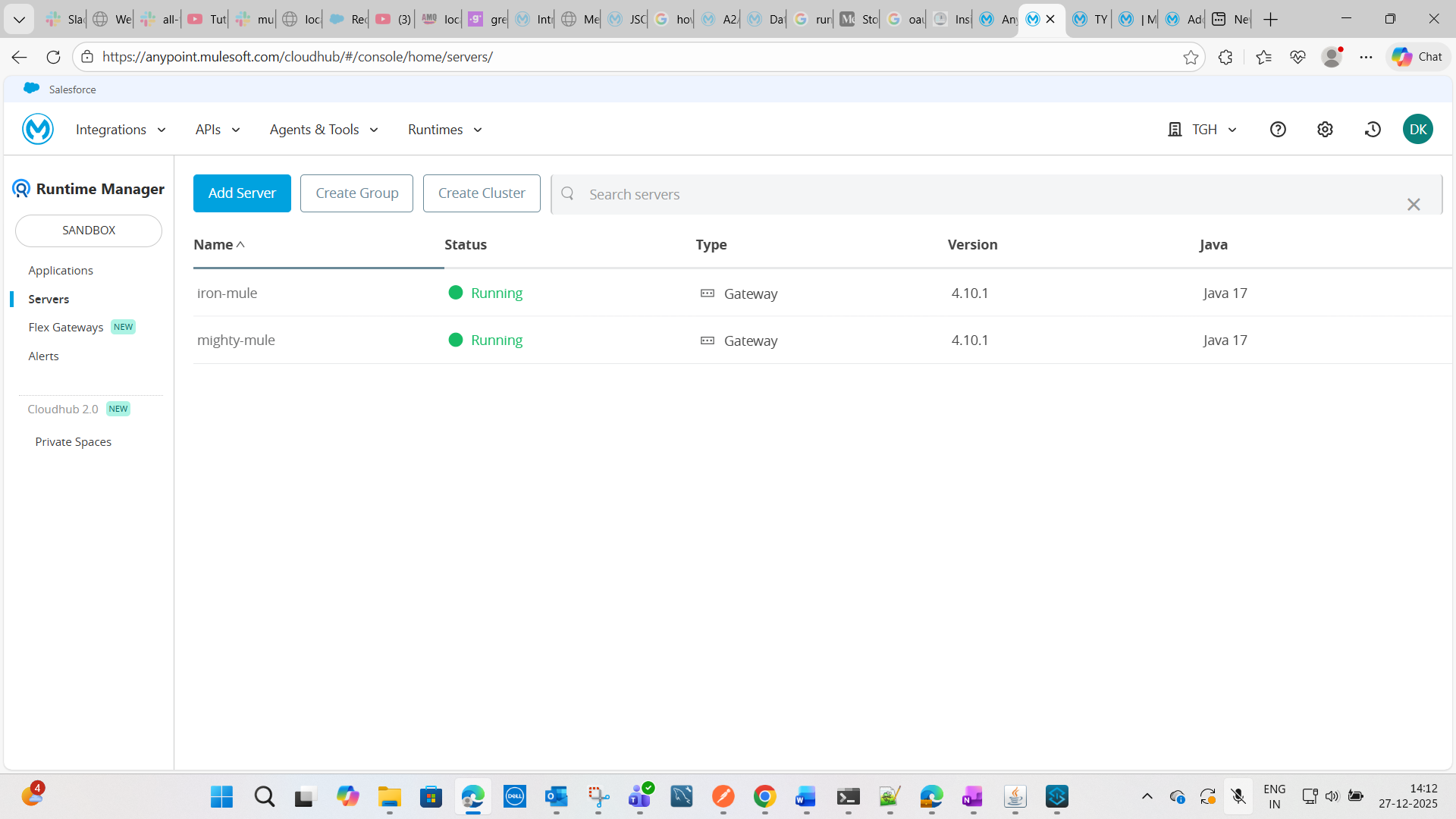Expand the Runtimes dropdown menu
Image resolution: width=1456 pixels, height=819 pixels.
click(x=445, y=130)
